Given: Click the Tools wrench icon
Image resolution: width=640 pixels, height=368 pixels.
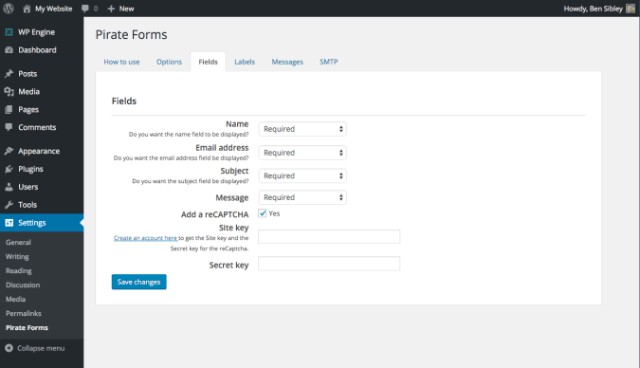Looking at the screenshot, I should 9,205.
